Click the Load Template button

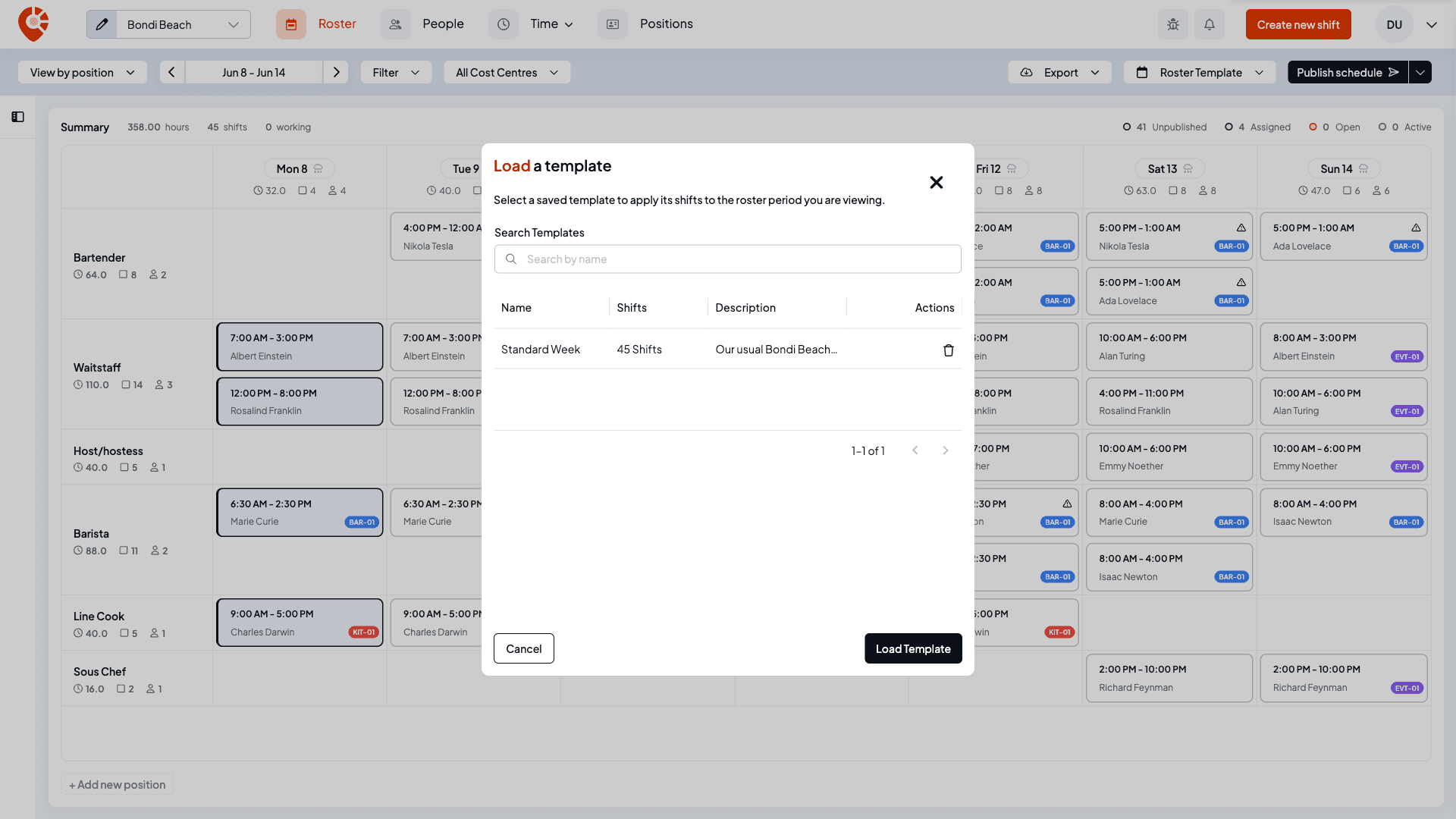(x=913, y=648)
